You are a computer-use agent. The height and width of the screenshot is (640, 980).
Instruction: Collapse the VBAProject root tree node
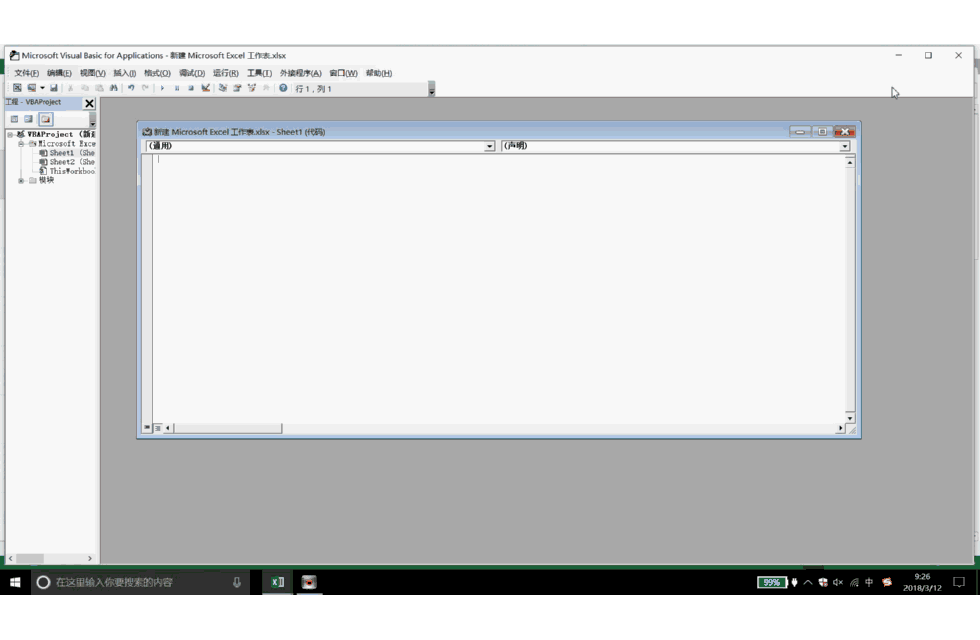(x=10, y=134)
